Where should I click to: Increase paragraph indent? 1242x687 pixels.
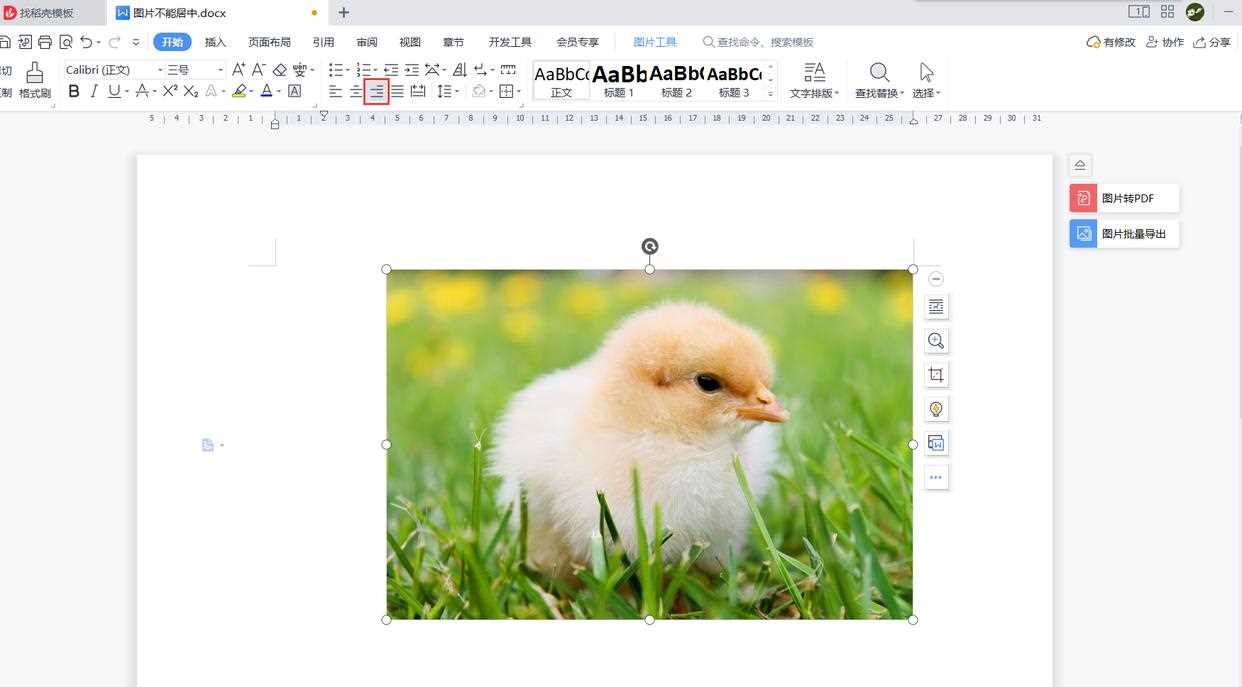click(411, 69)
